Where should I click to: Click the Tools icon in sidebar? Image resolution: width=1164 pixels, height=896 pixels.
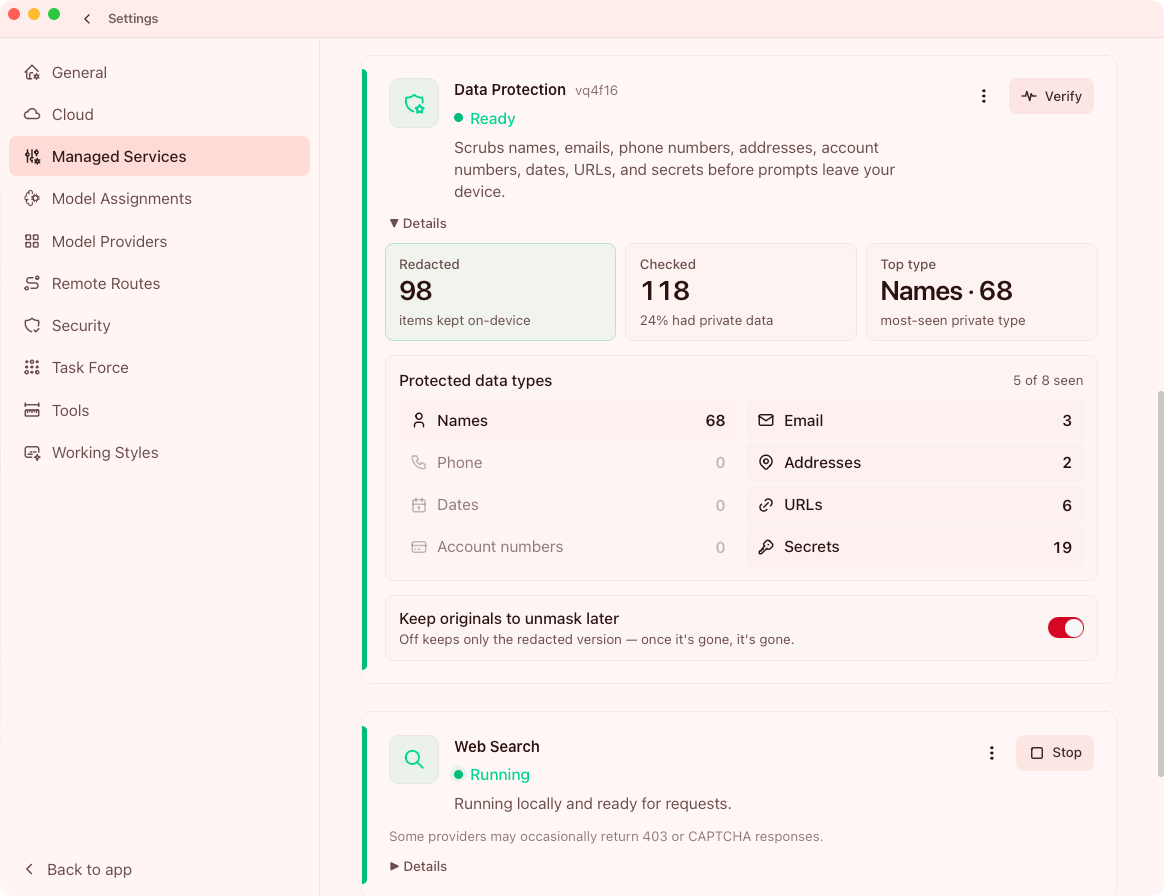[x=32, y=411]
